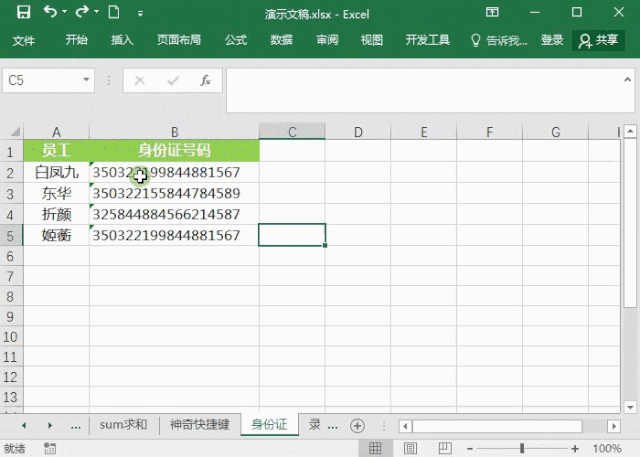Expand the Name Box dropdown arrow
The width and height of the screenshot is (640, 457).
coord(86,80)
